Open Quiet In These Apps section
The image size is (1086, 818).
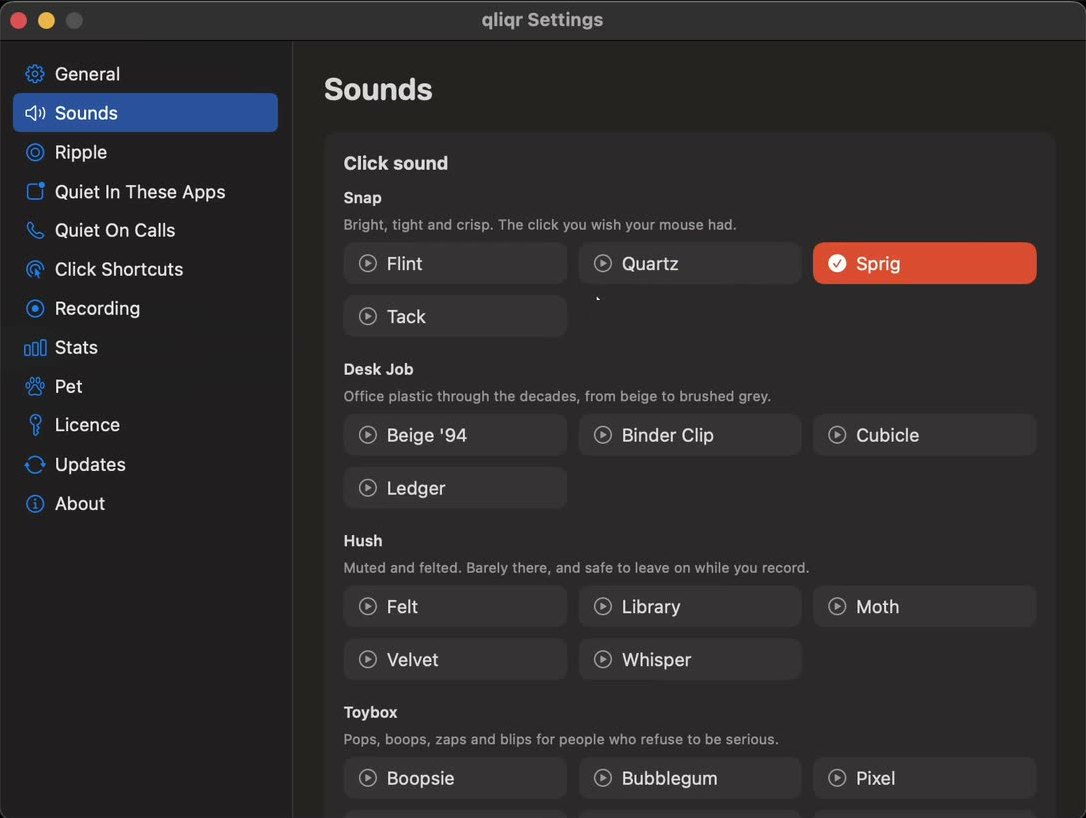(145, 191)
